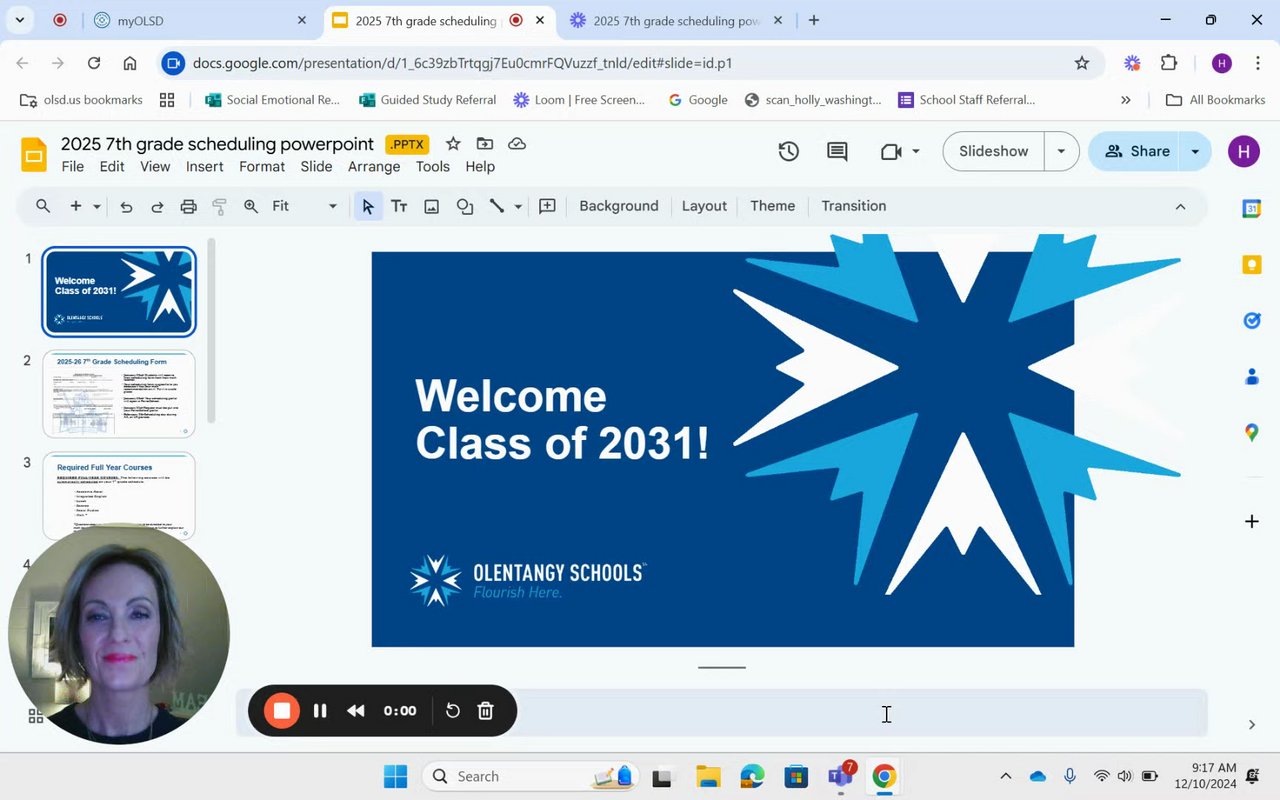This screenshot has height=800, width=1280.
Task: Open the Slide menu
Action: [316, 167]
